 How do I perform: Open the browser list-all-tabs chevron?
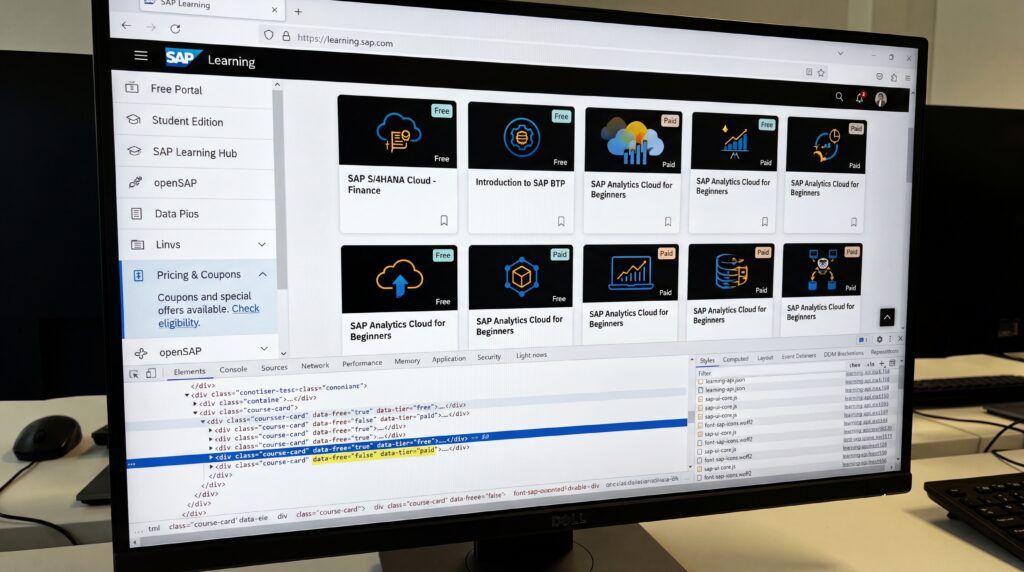coord(840,54)
